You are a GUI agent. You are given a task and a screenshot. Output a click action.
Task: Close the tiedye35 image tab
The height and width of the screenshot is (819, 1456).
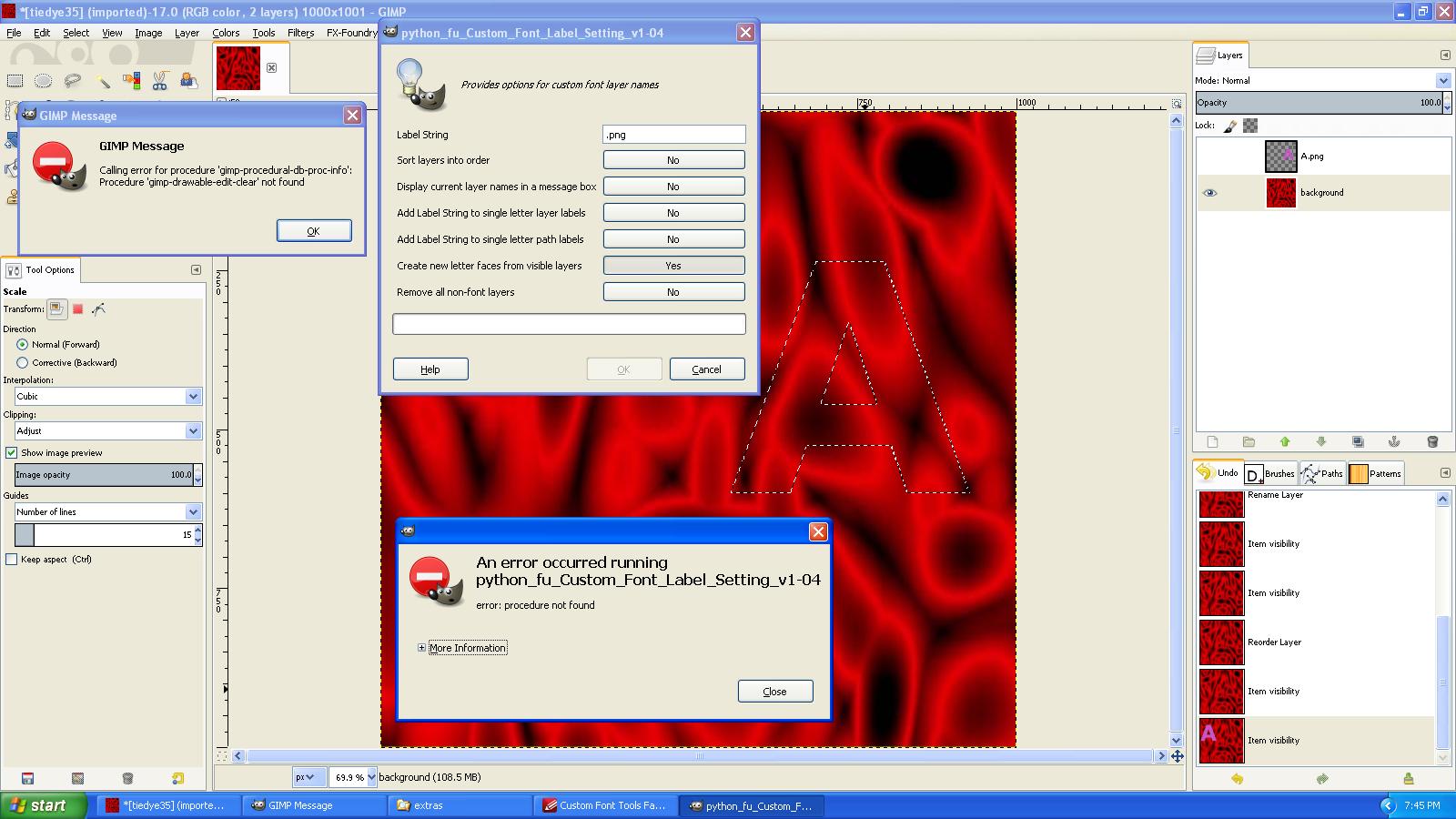[271, 68]
